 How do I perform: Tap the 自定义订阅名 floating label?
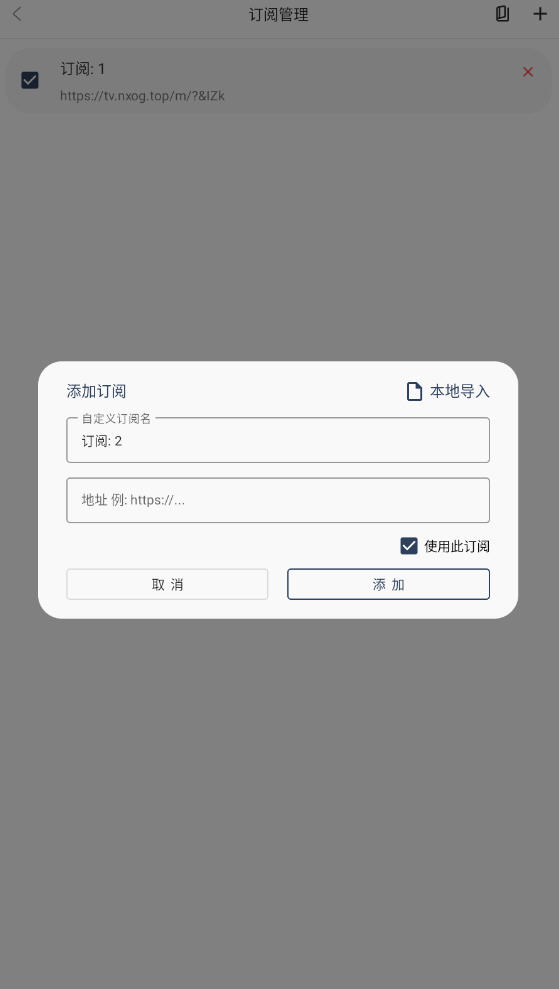[x=116, y=418]
